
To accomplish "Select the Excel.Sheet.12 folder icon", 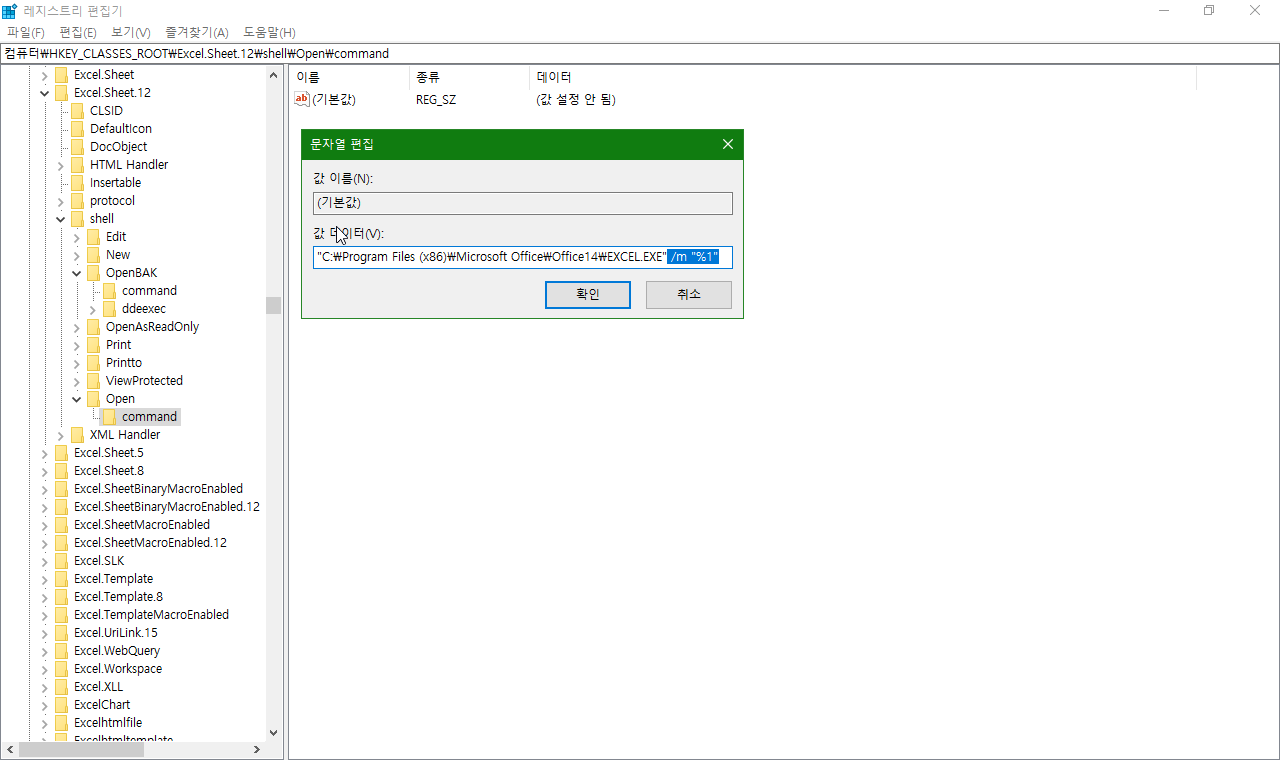I will (x=62, y=93).
